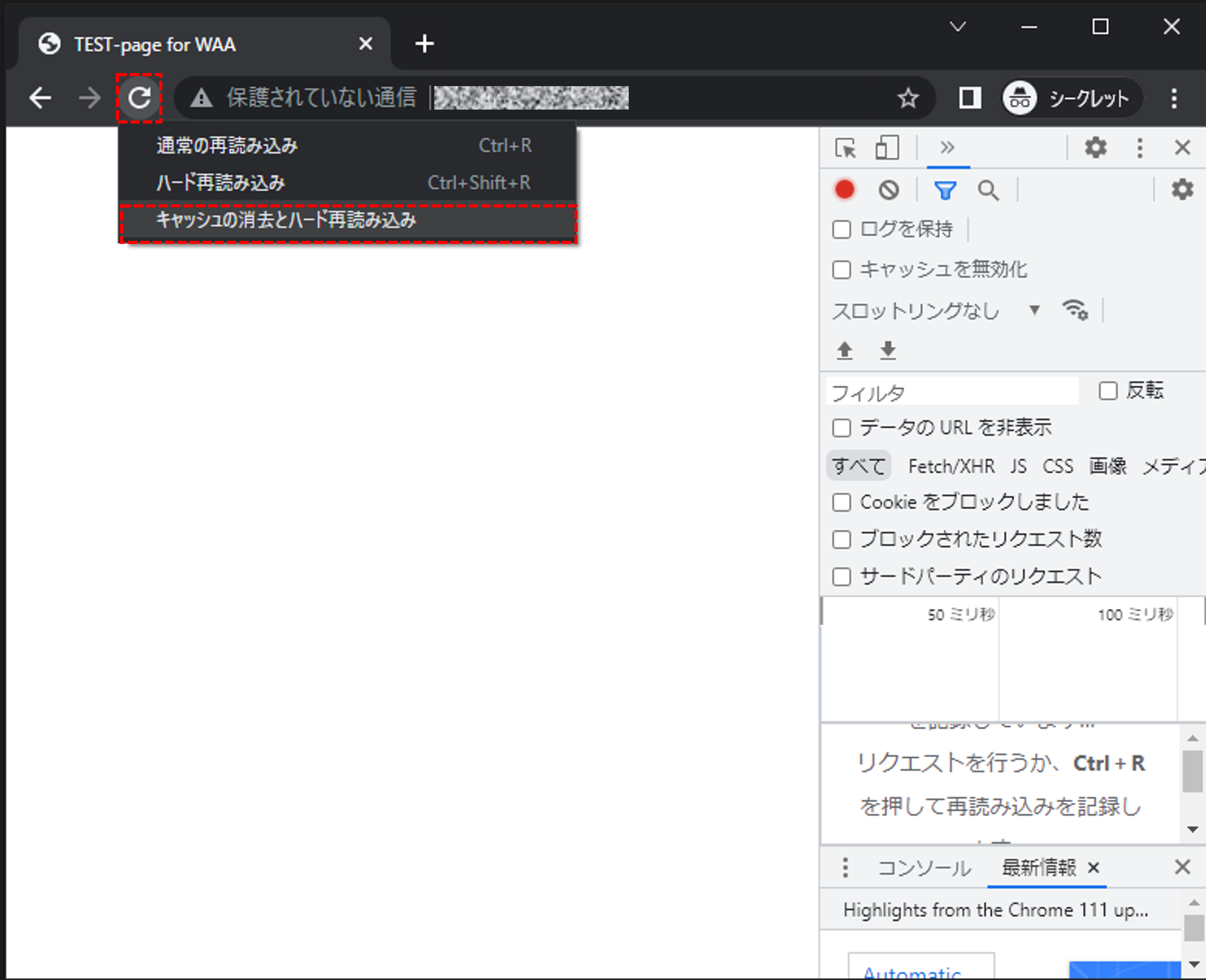This screenshot has height=980, width=1206.
Task: Toggle the device toolbar icon
Action: click(x=887, y=148)
